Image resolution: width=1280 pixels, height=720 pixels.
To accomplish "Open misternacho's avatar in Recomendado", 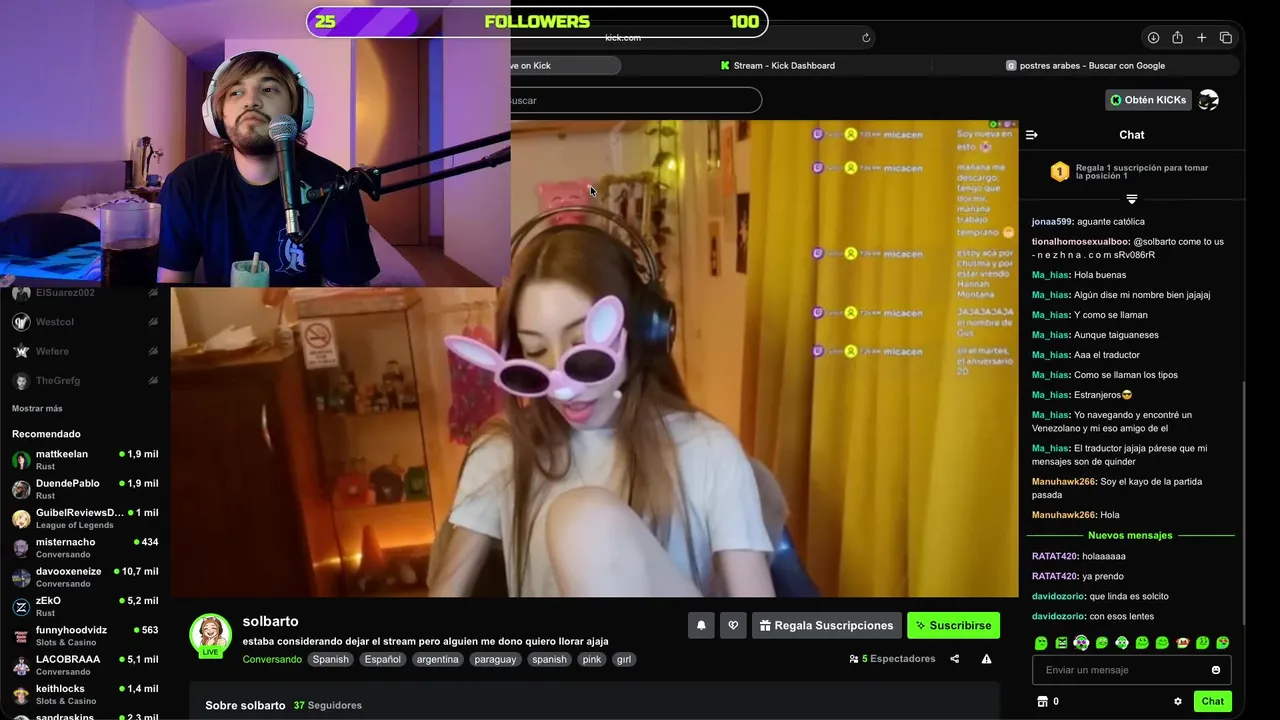I will pos(21,548).
